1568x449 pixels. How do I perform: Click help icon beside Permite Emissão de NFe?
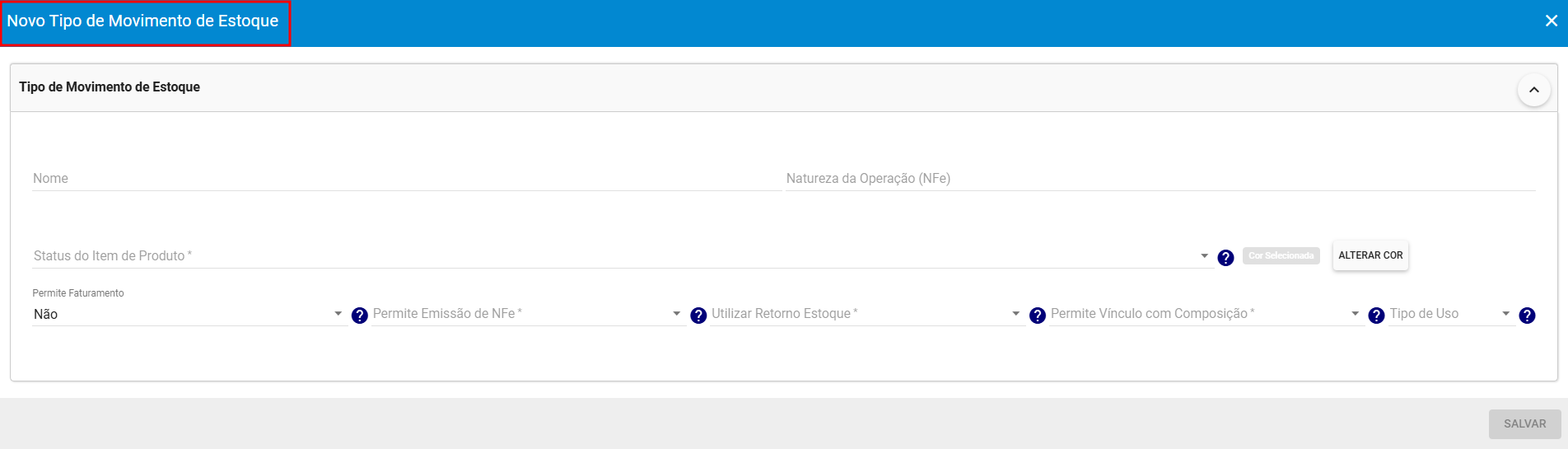(x=698, y=316)
